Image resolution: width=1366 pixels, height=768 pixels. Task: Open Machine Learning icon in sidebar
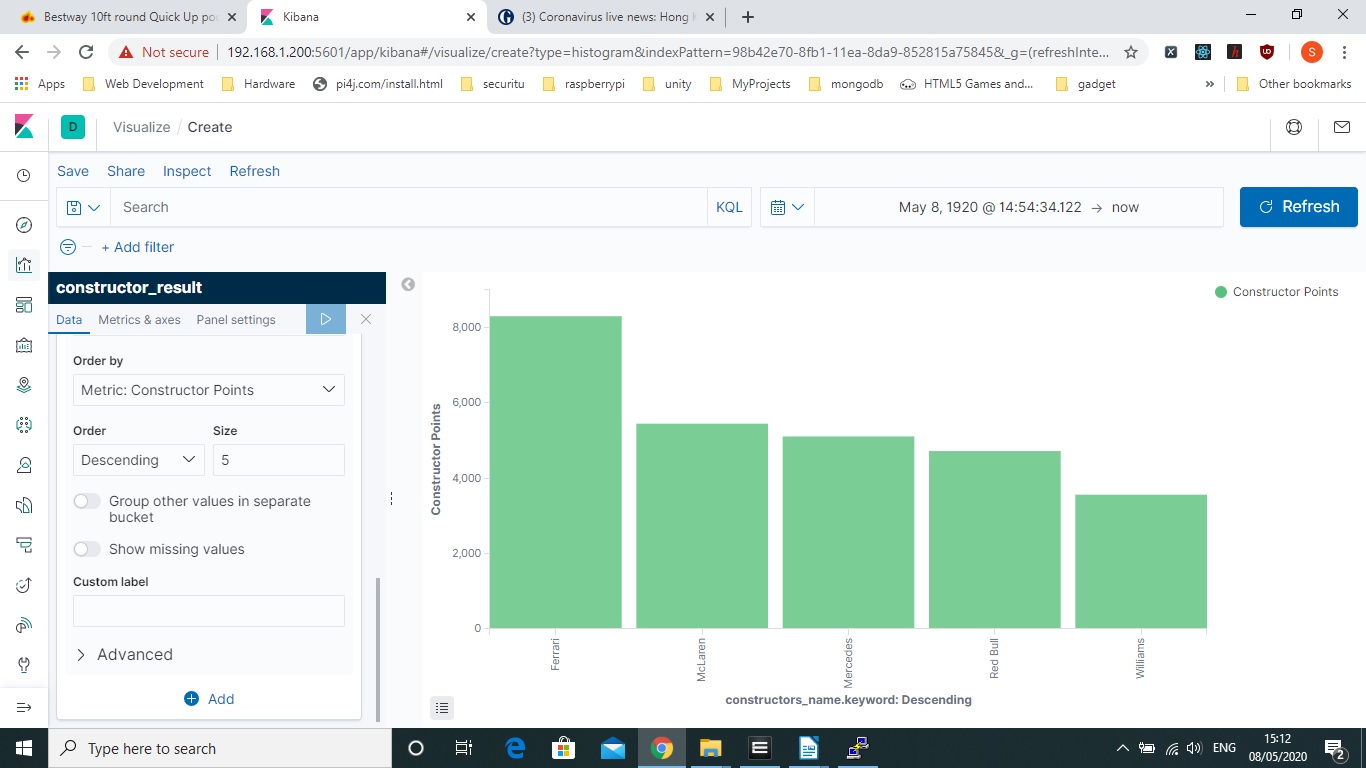pyautogui.click(x=24, y=425)
